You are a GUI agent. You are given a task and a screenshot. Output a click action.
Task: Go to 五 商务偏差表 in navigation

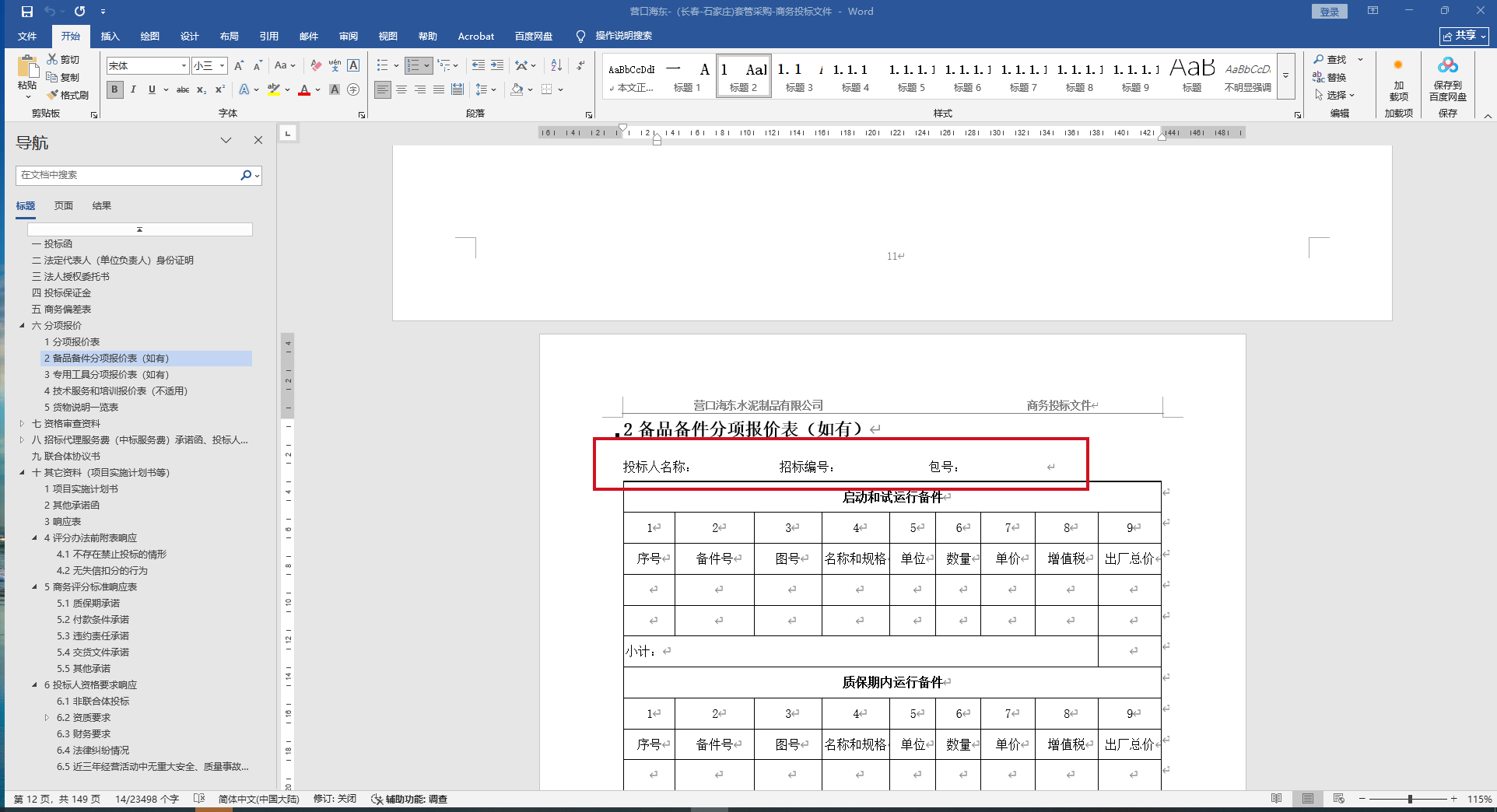point(61,310)
